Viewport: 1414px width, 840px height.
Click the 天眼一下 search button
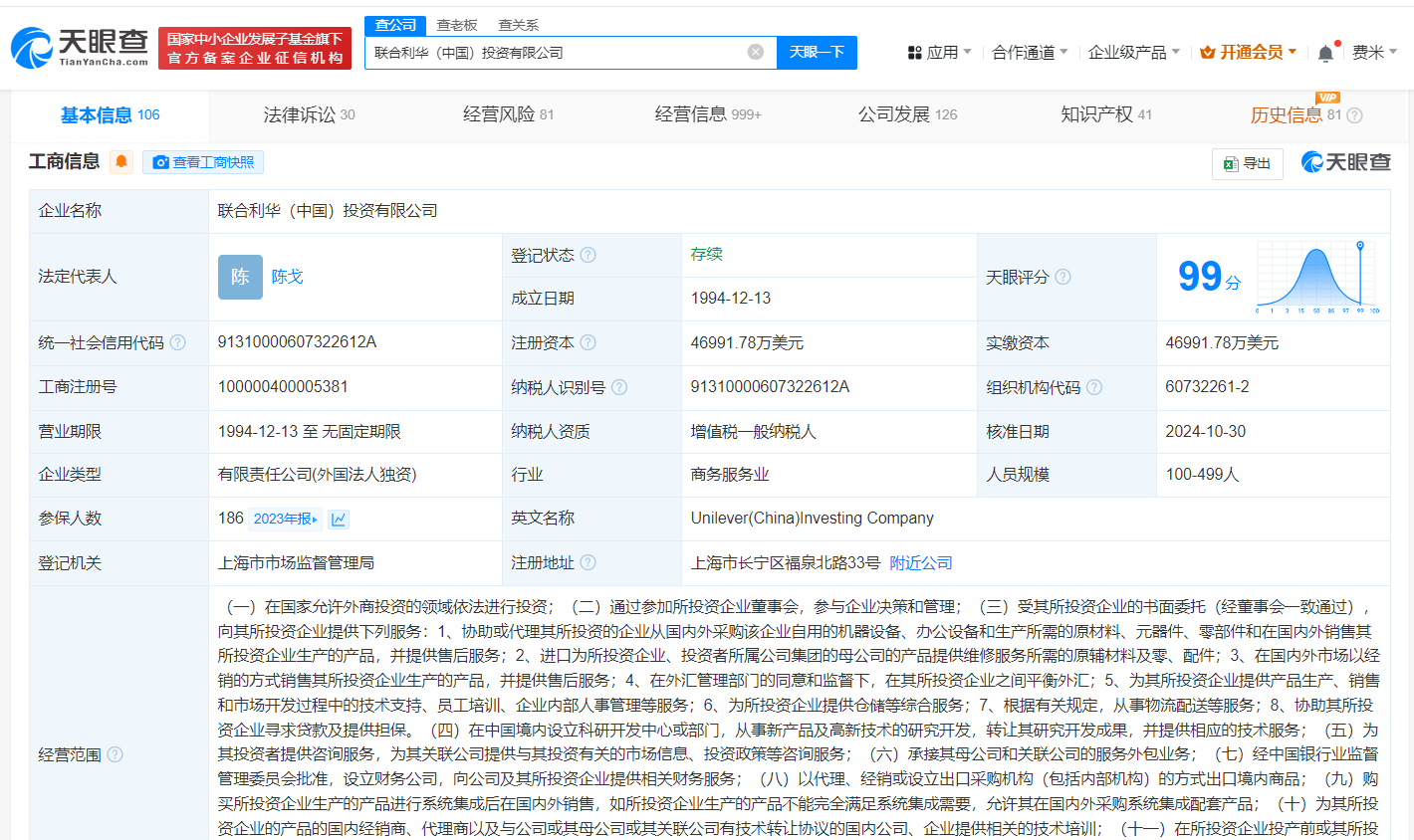[x=817, y=52]
